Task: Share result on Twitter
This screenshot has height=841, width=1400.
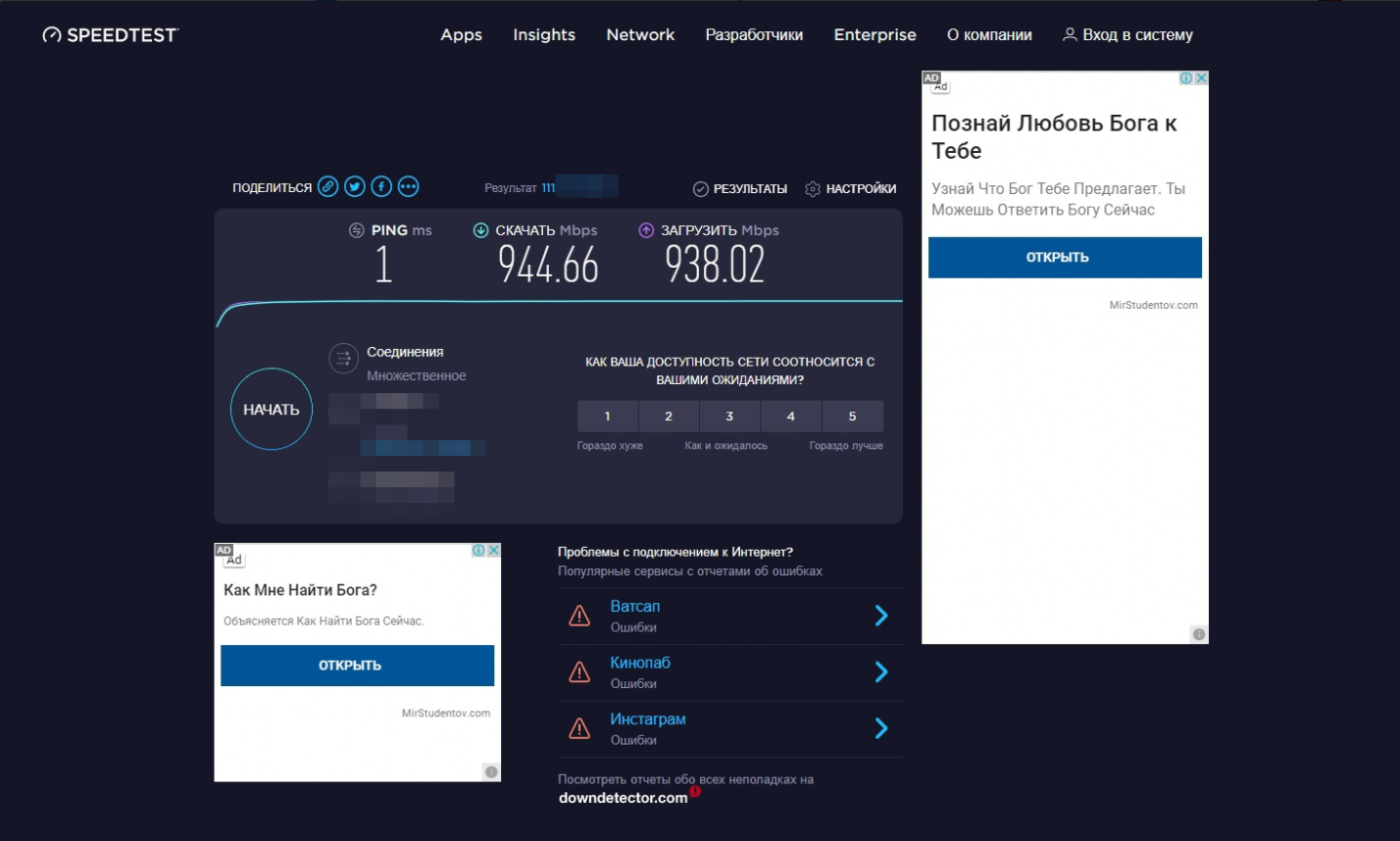Action: point(355,187)
